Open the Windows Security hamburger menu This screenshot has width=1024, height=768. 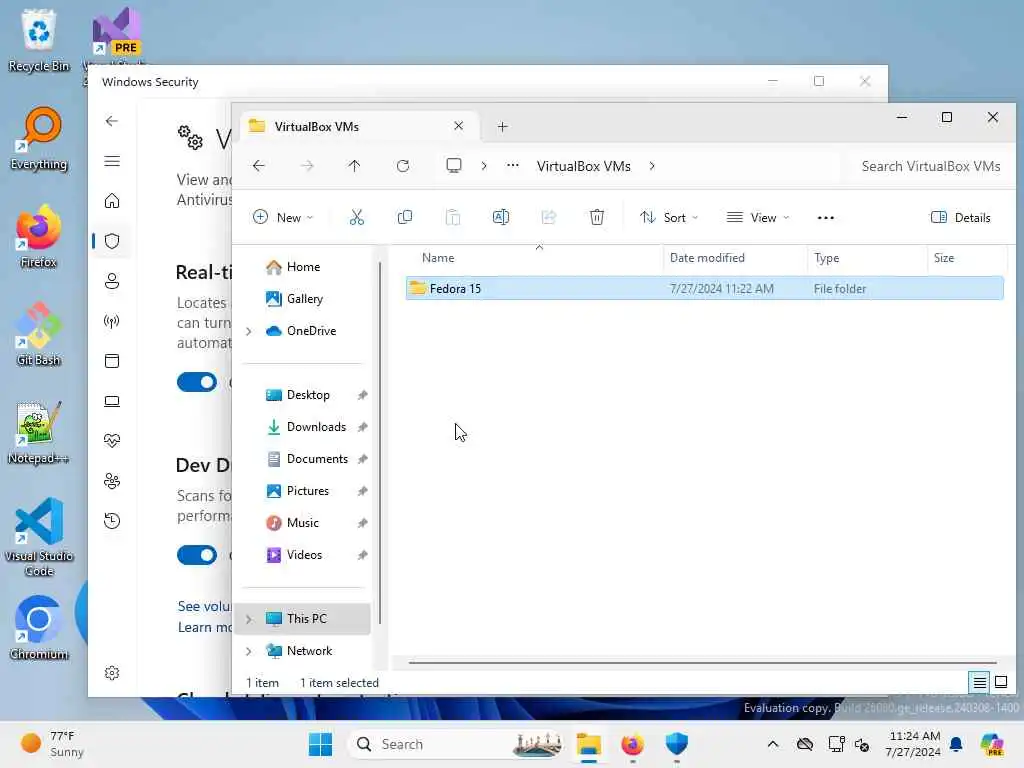pyautogui.click(x=112, y=161)
